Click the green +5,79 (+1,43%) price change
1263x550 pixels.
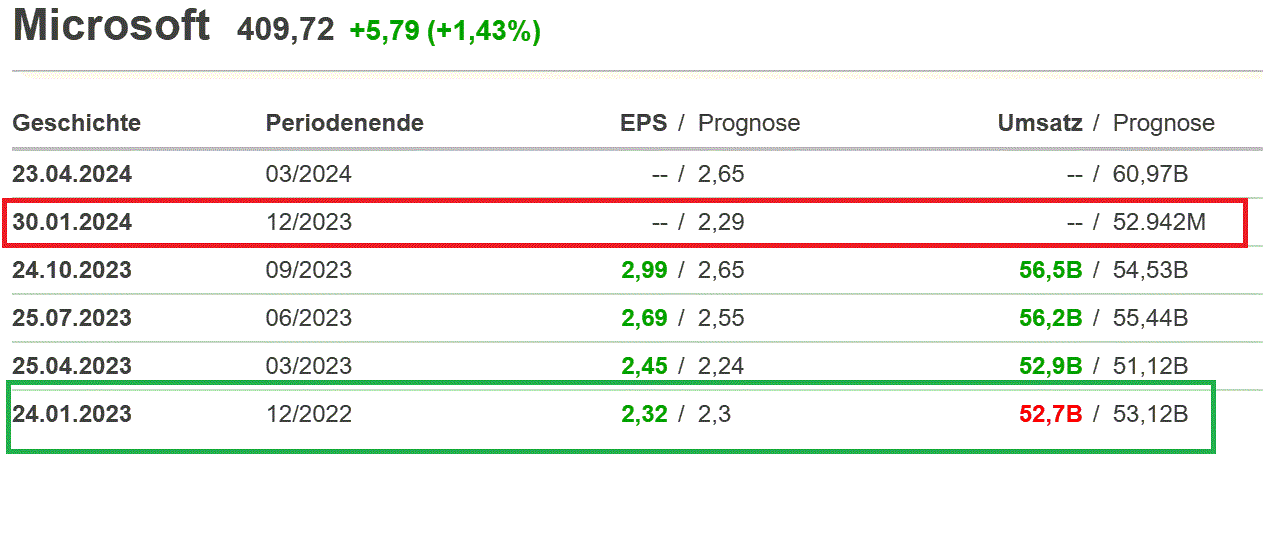coord(444,31)
